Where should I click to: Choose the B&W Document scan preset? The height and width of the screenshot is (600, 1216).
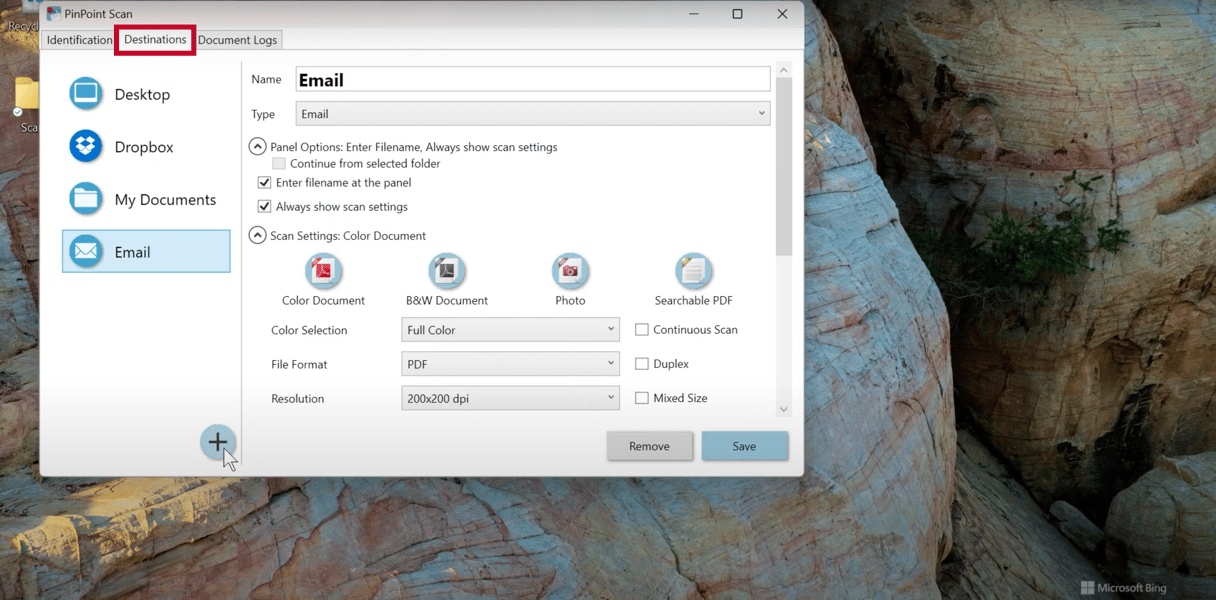tap(446, 272)
